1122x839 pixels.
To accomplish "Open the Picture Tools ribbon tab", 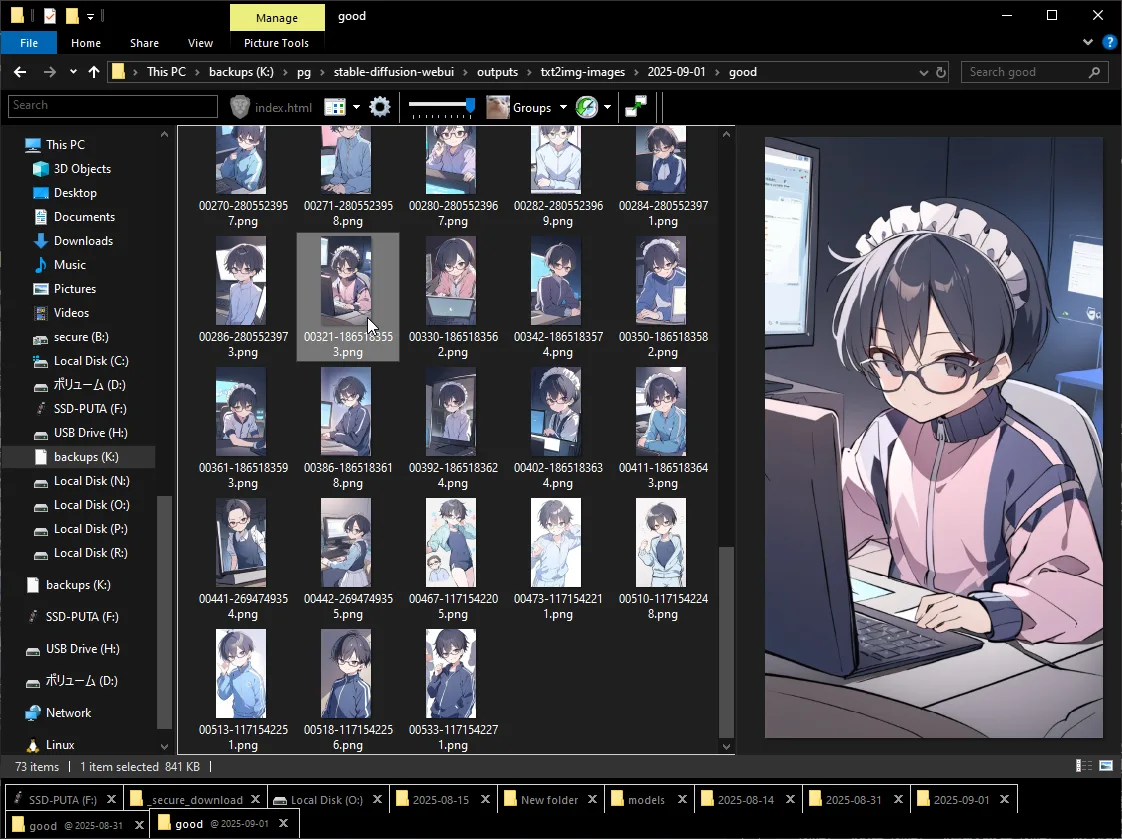I will 276,43.
